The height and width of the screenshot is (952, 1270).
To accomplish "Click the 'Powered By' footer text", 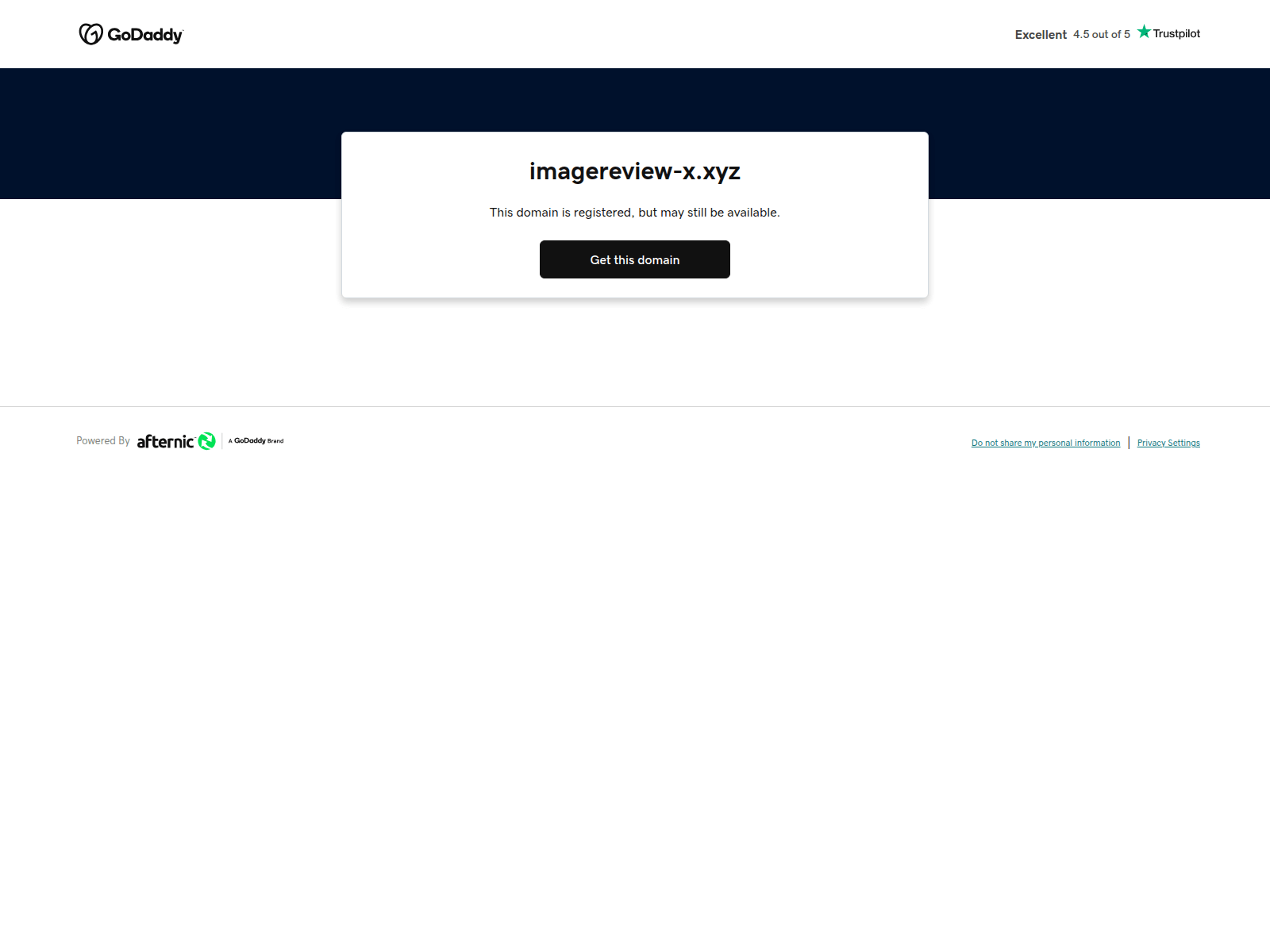I will coord(103,441).
